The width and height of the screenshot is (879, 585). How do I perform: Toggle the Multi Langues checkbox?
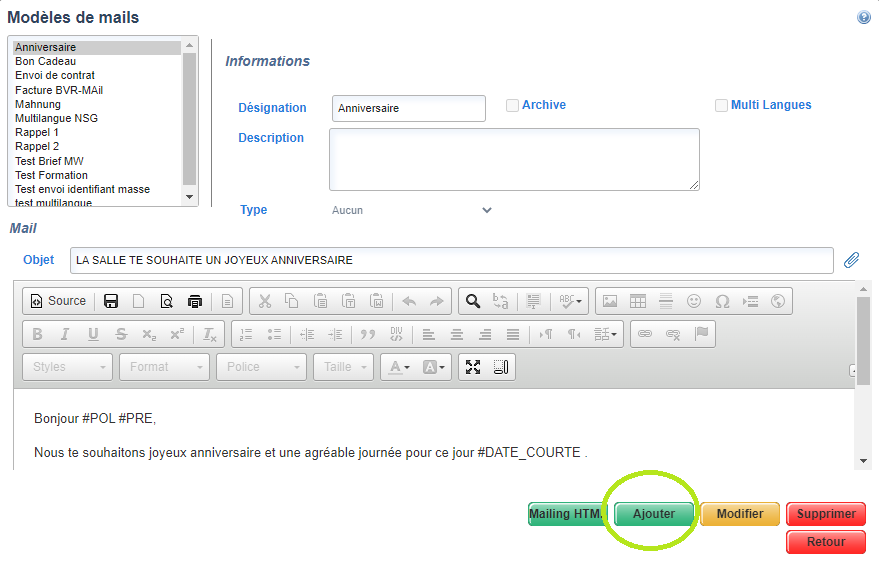click(721, 105)
